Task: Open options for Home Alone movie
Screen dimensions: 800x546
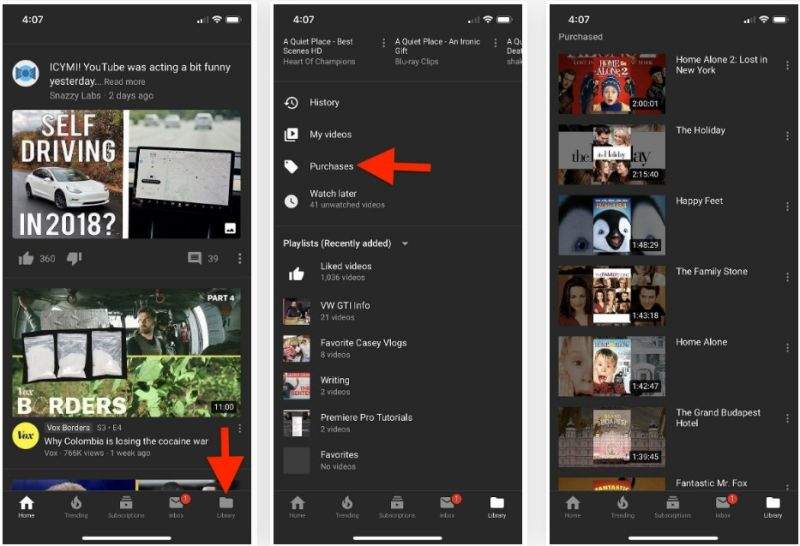Action: [x=787, y=348]
